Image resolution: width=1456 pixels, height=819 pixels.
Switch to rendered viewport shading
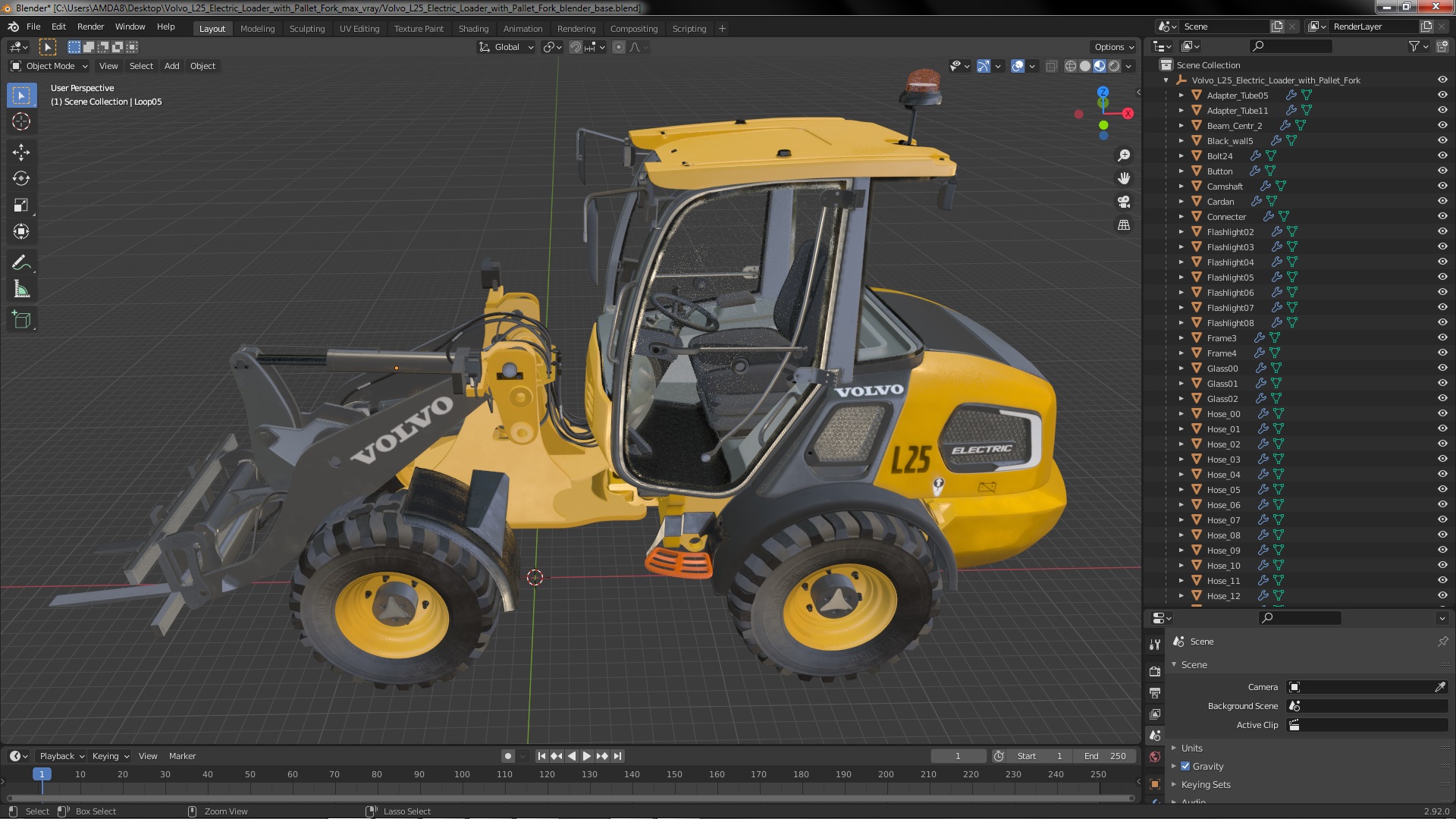pos(1114,67)
